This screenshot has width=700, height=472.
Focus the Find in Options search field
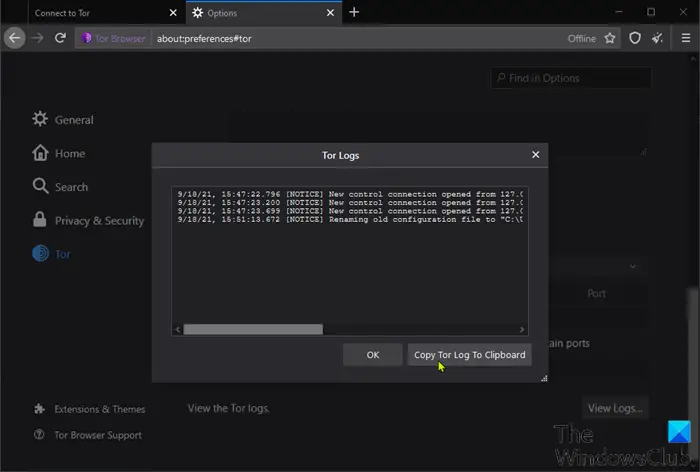click(571, 78)
